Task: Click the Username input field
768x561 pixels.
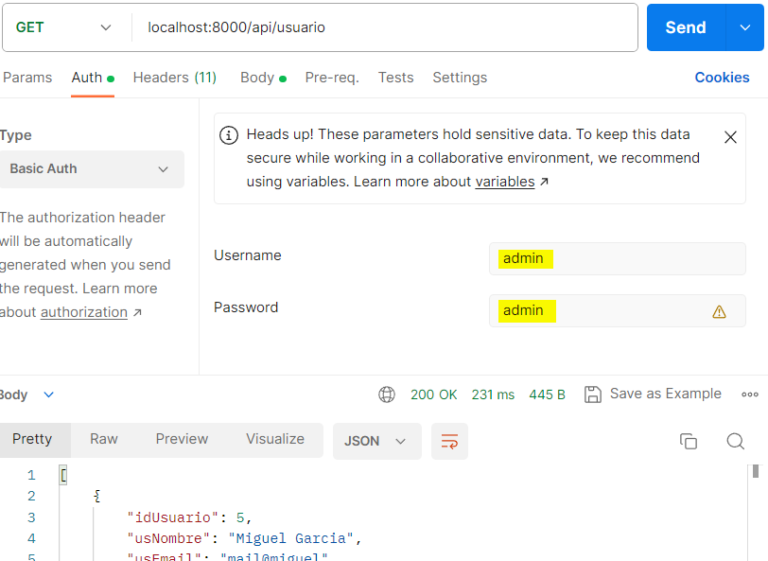Action: (x=617, y=259)
